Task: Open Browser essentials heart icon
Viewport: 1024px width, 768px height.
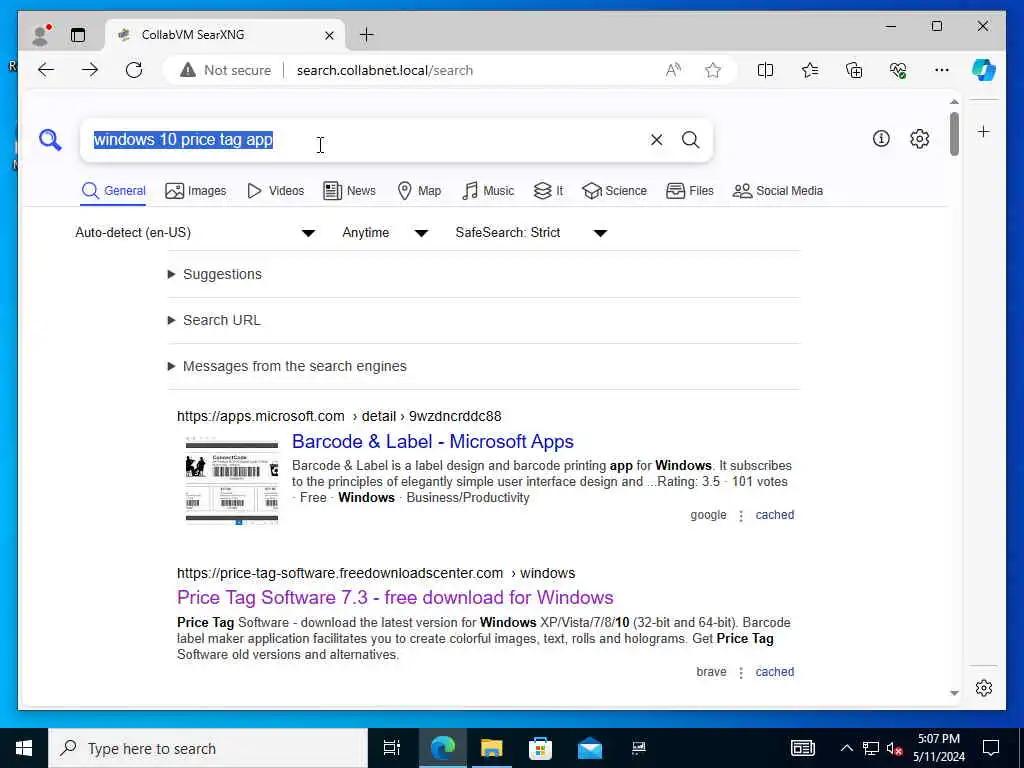Action: [x=898, y=70]
